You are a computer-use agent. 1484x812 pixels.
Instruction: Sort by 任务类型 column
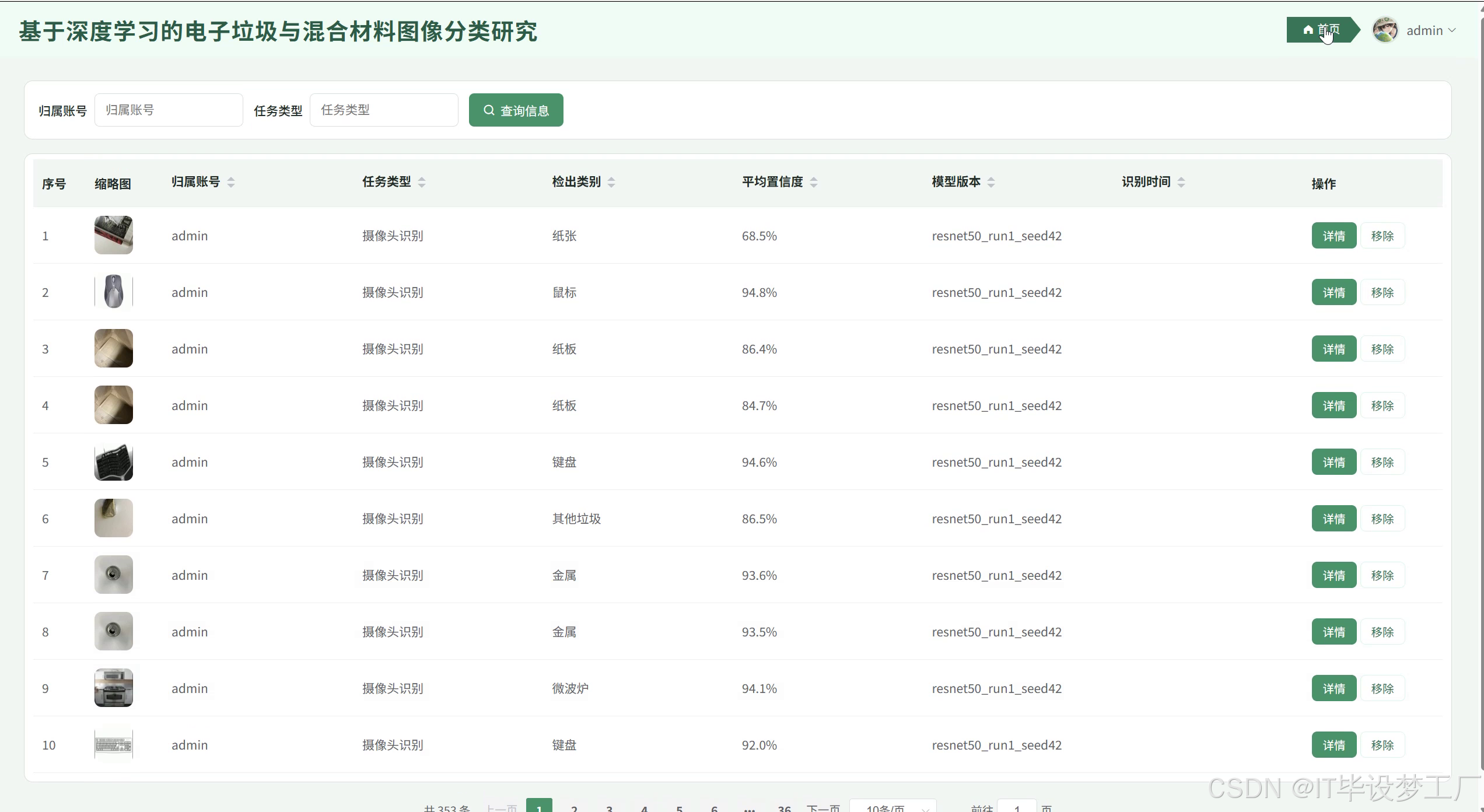[x=422, y=182]
